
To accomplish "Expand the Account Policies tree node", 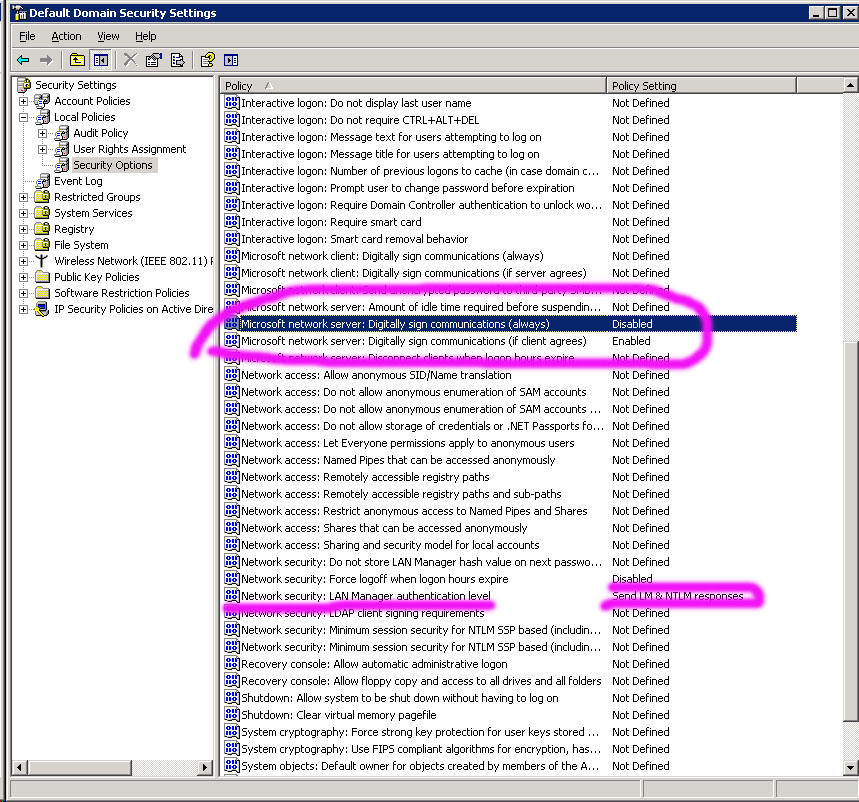I will (x=23, y=101).
